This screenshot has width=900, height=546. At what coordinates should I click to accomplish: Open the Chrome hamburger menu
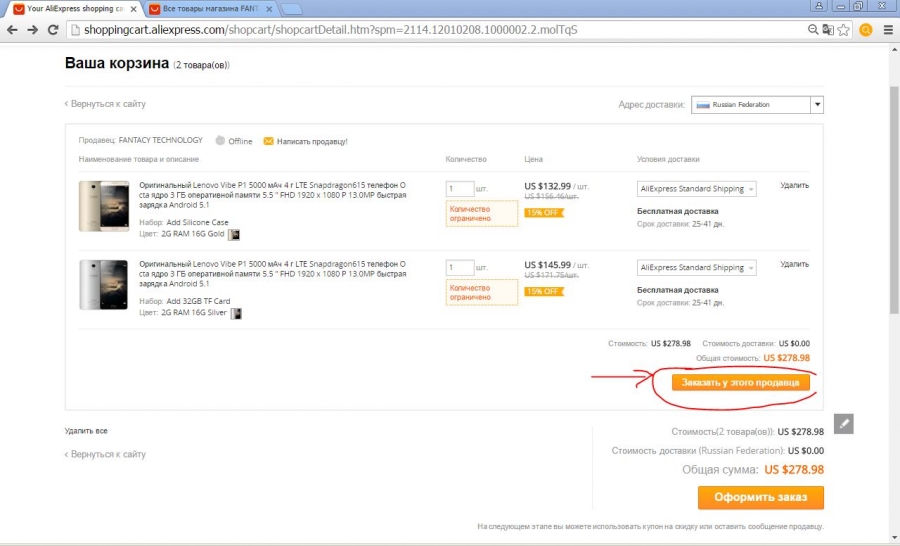click(x=888, y=30)
